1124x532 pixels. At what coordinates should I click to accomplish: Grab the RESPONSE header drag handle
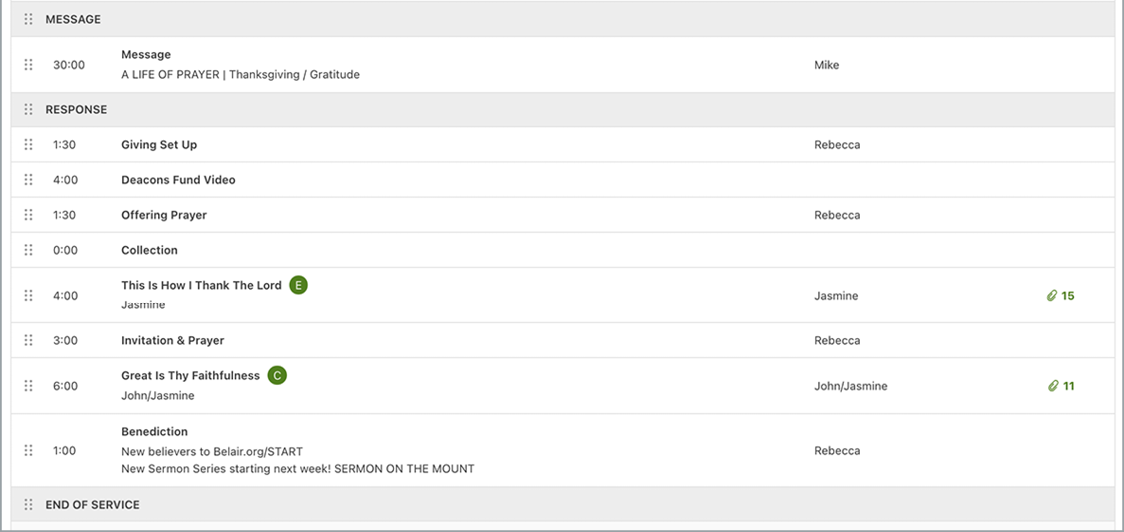click(29, 109)
